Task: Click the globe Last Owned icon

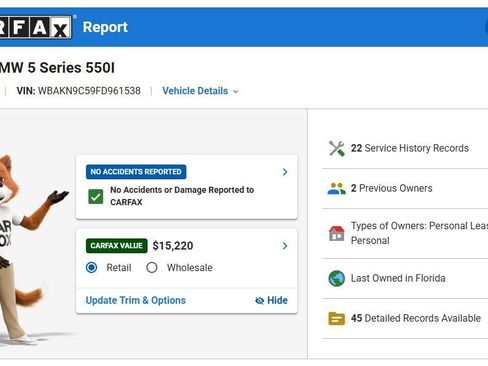Action: click(x=337, y=278)
